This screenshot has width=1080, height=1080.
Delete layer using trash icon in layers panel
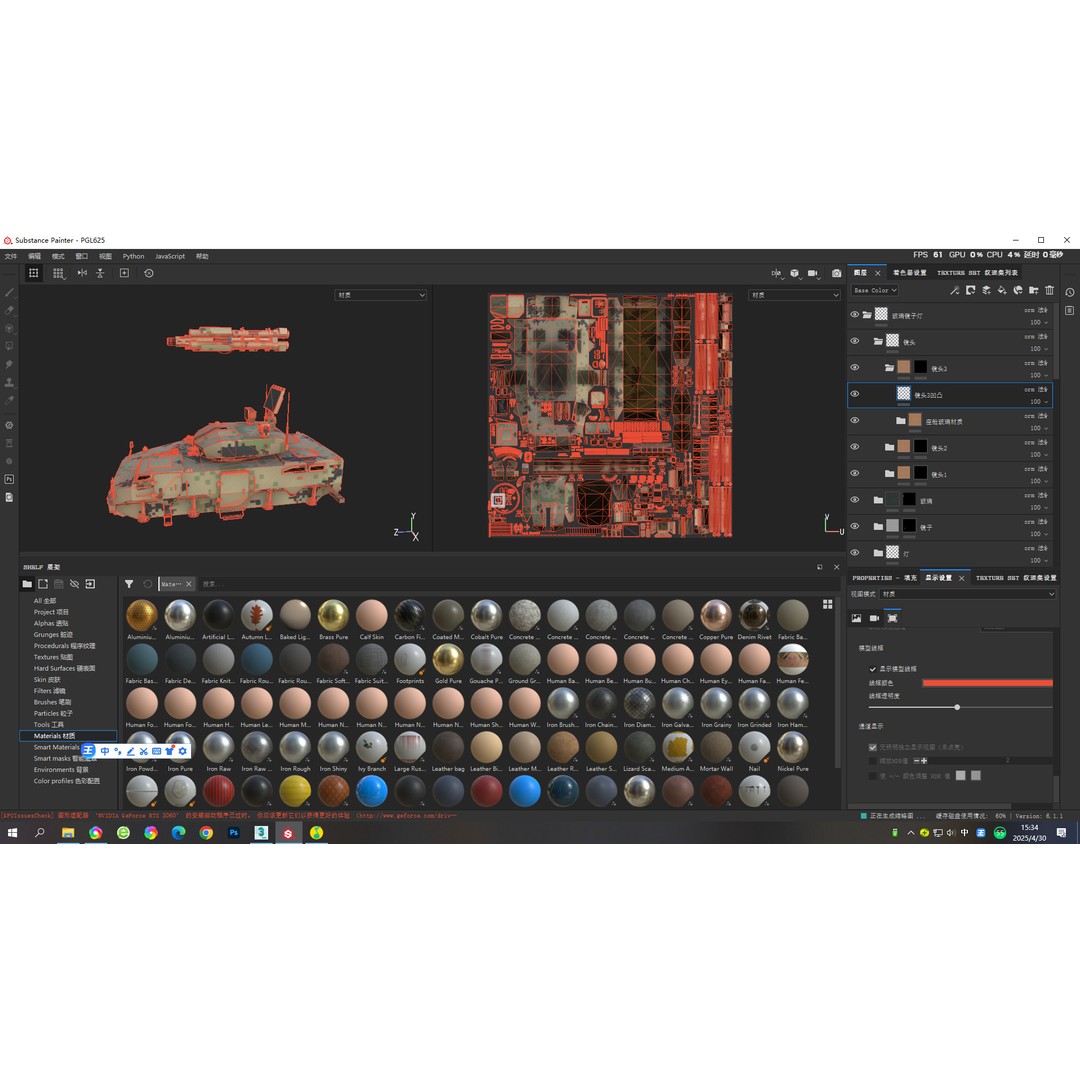click(1050, 291)
